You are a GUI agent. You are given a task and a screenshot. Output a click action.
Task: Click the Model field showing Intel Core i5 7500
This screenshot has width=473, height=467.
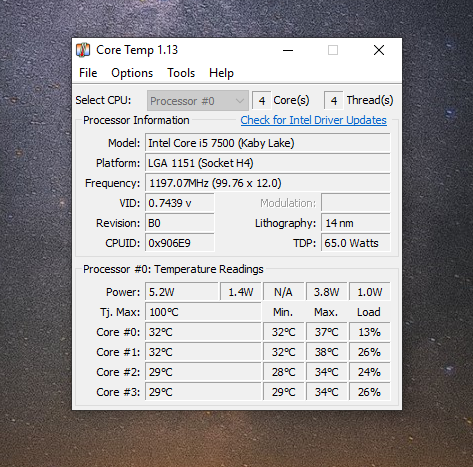coord(268,143)
